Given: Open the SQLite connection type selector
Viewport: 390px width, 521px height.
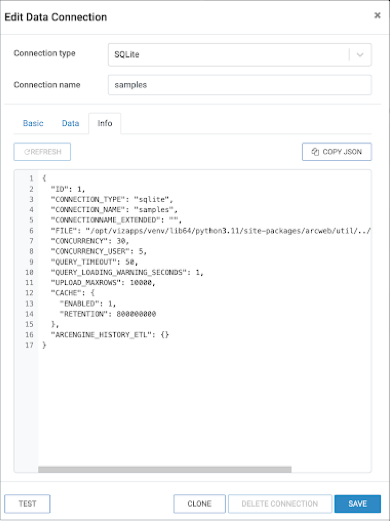Looking at the screenshot, I should tap(240, 54).
